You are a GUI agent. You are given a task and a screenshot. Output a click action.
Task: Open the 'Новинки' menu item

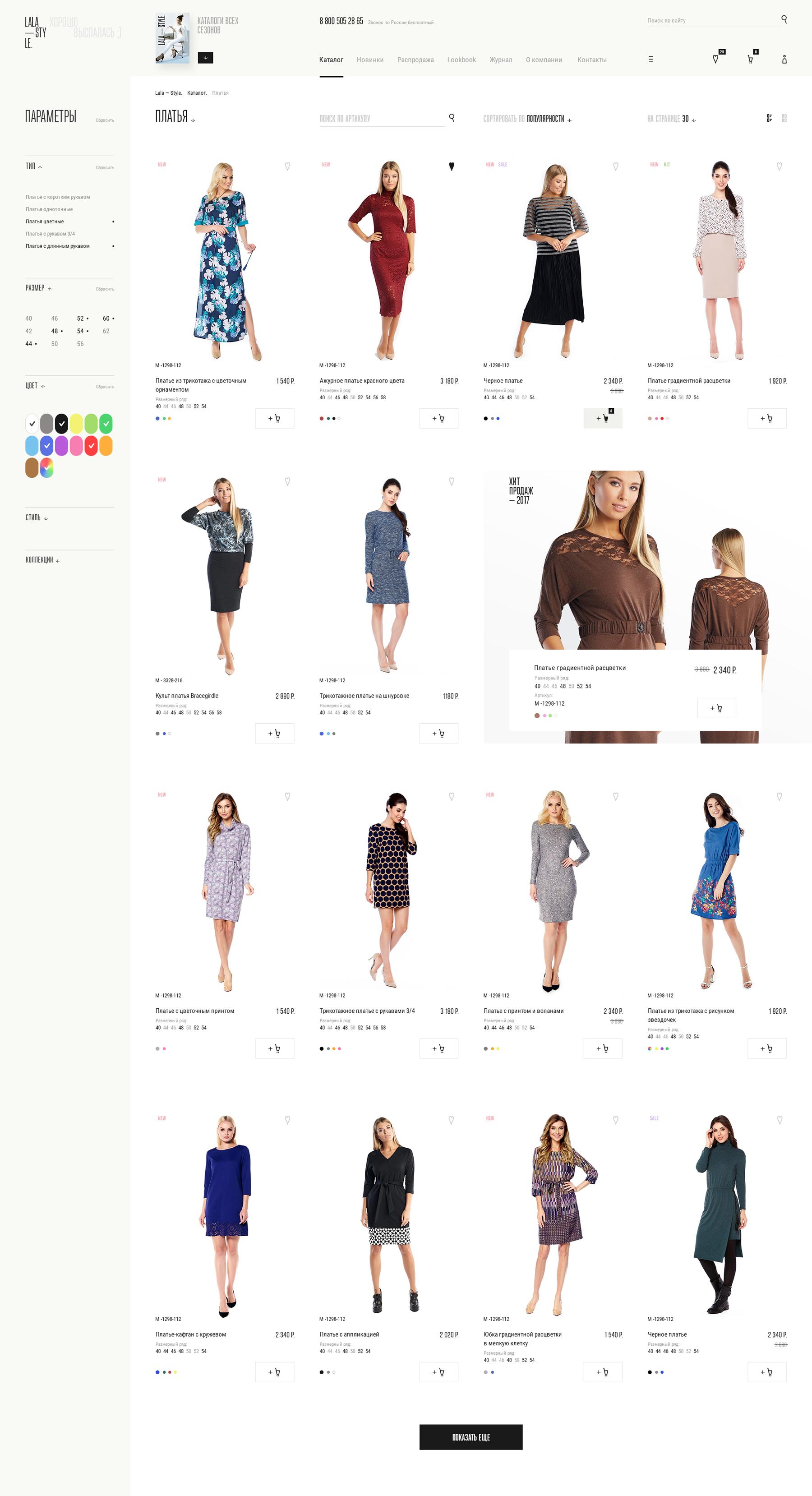click(369, 60)
